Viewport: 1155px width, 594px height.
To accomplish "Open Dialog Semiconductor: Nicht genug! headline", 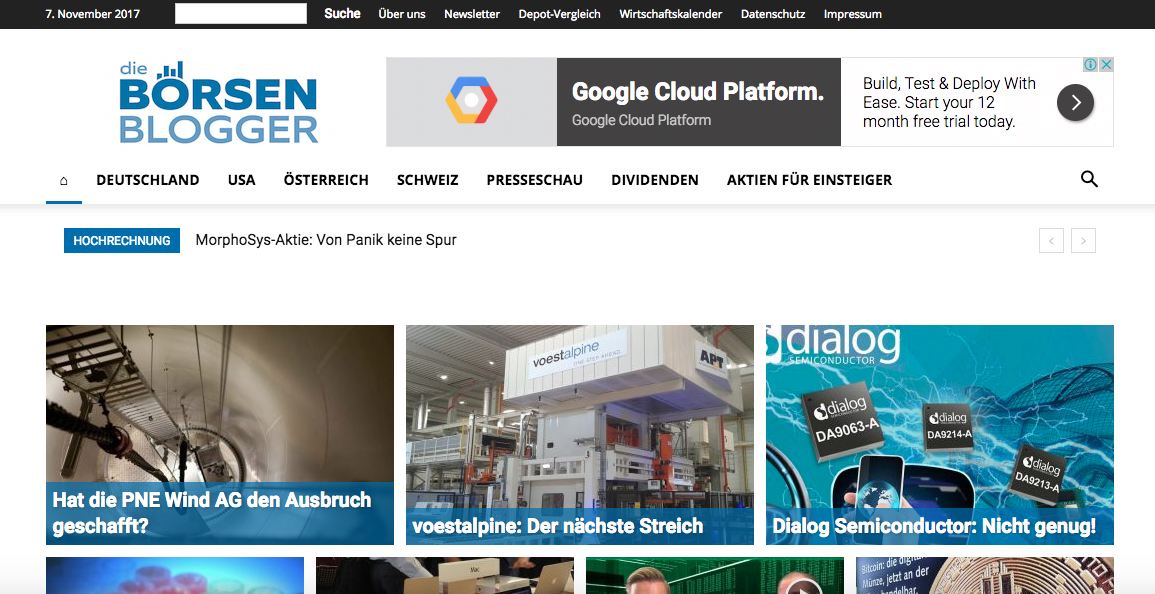I will [934, 526].
